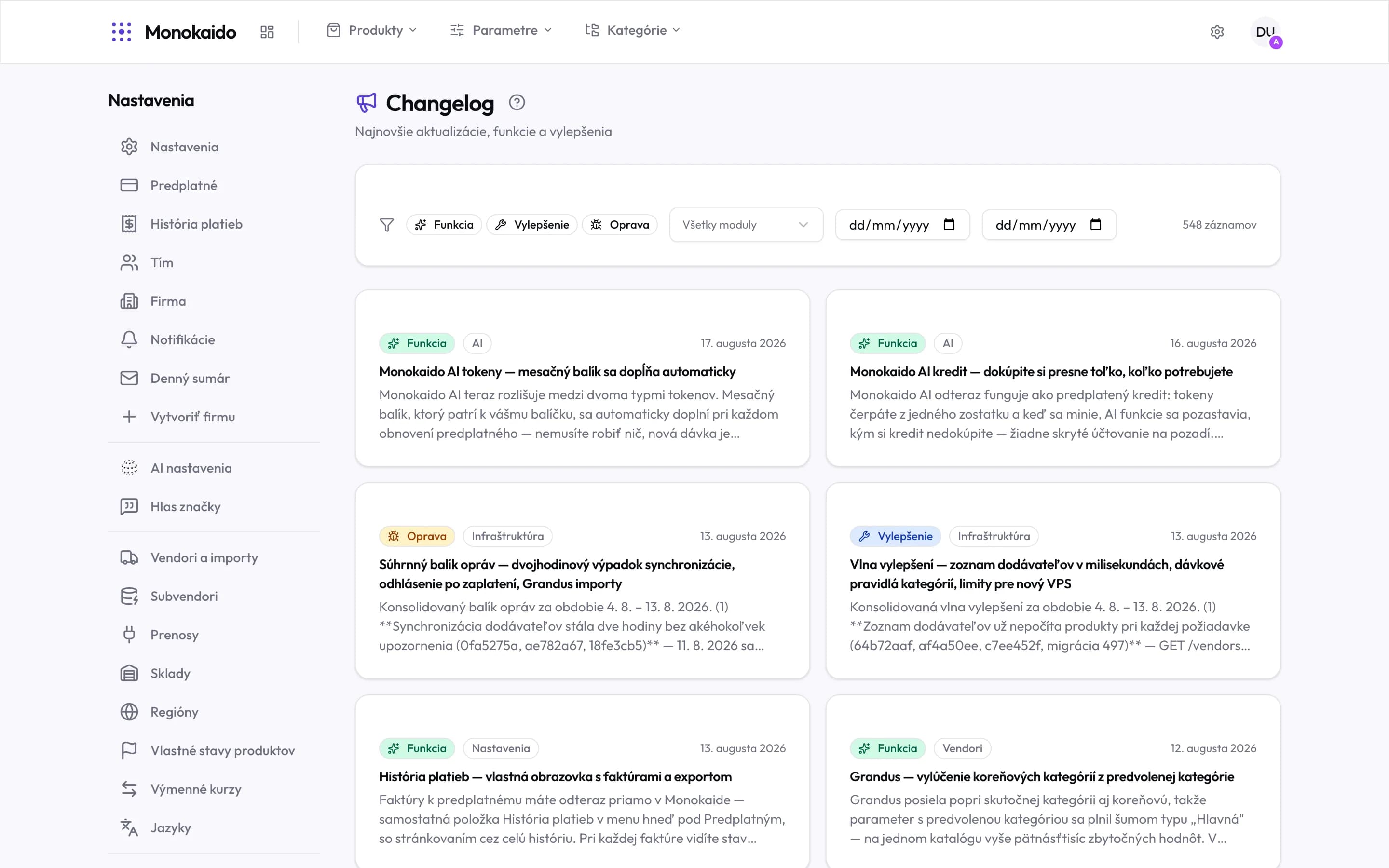Click the second dd/mm/yyyy date input

click(1049, 225)
